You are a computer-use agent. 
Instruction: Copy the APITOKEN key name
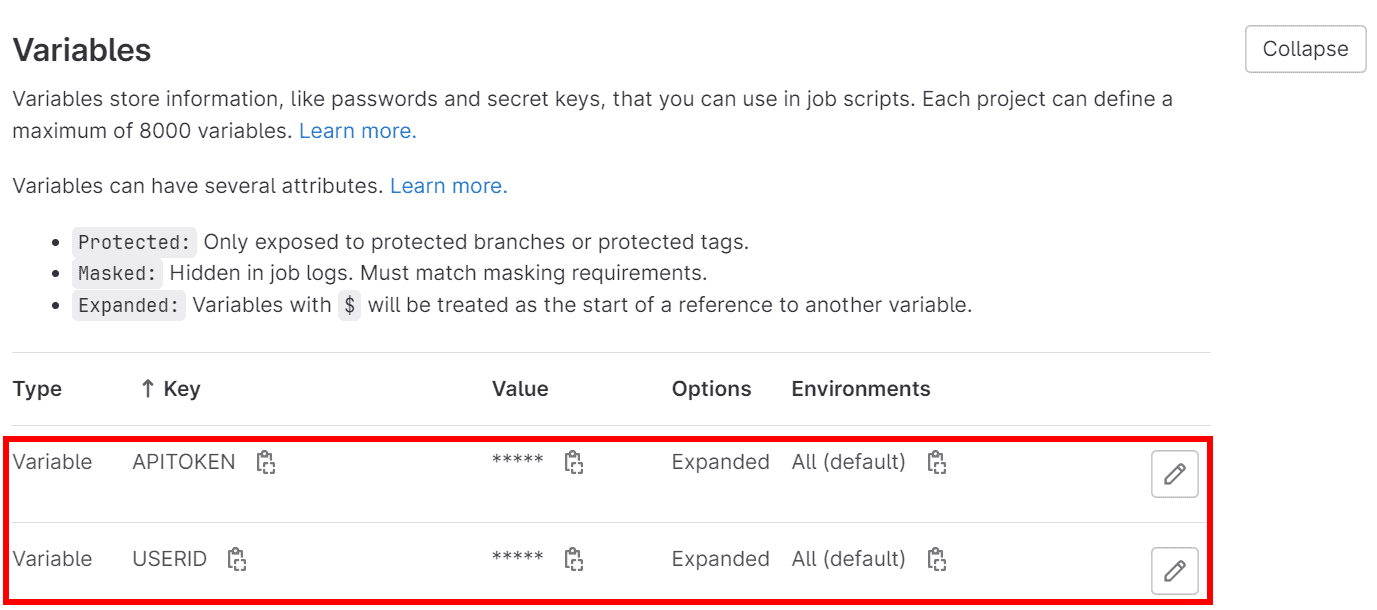point(265,462)
